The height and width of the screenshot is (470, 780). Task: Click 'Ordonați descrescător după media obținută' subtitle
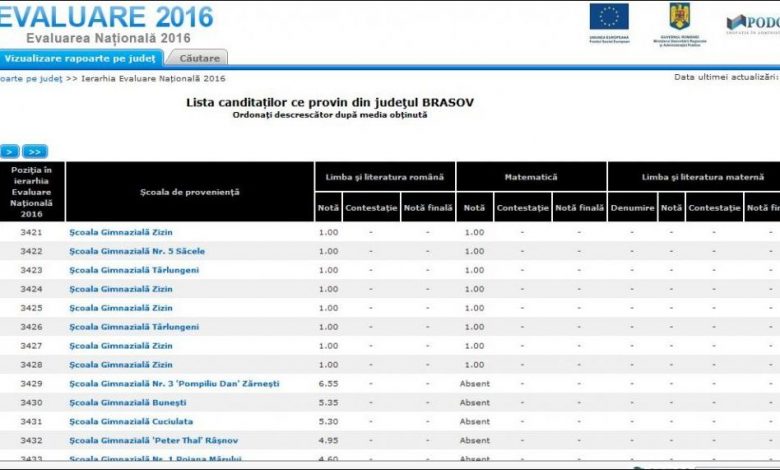(330, 115)
